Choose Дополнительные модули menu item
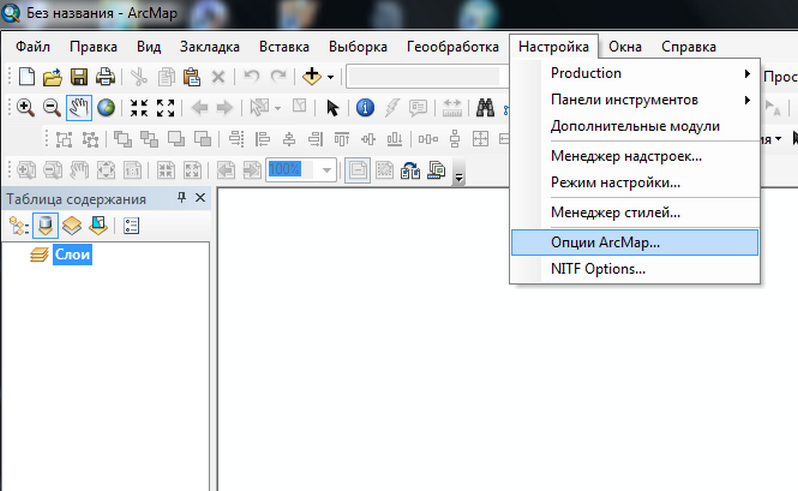 635,126
